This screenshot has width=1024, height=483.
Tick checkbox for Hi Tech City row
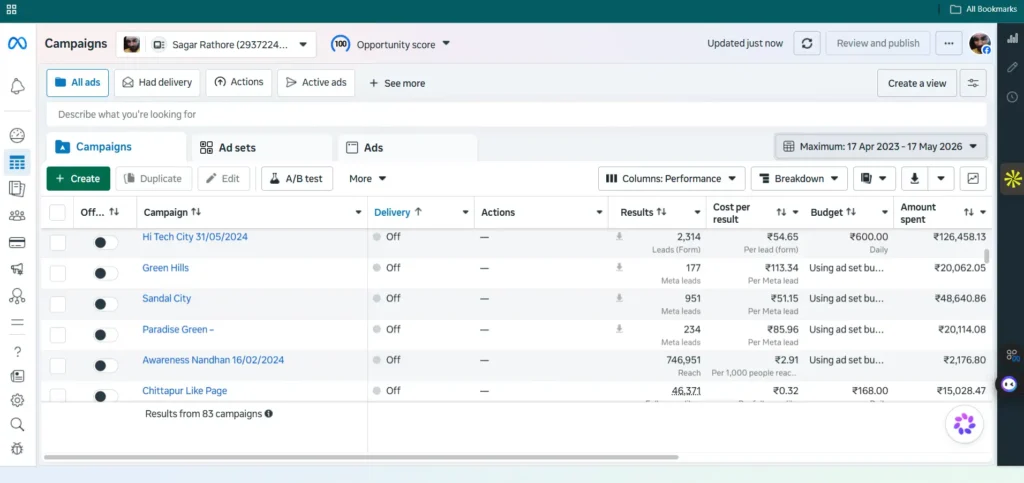(x=57, y=242)
